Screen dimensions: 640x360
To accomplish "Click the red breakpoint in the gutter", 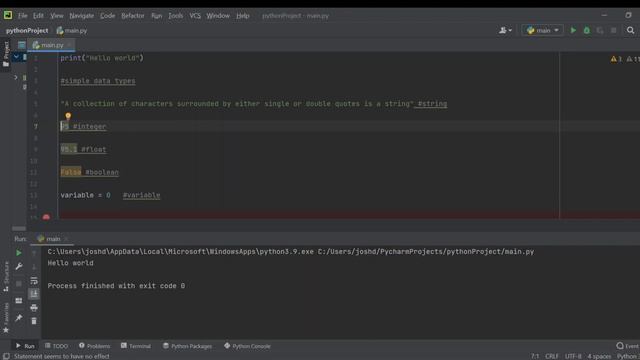I will 46,217.
